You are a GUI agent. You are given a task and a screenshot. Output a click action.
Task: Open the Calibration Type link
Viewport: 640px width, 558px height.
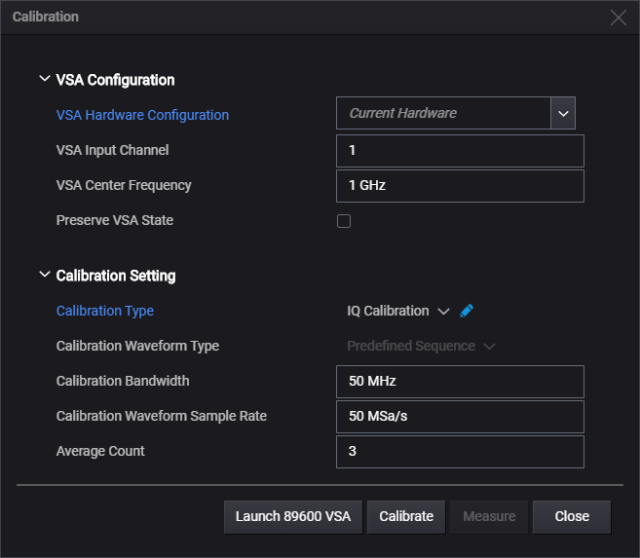pos(105,311)
